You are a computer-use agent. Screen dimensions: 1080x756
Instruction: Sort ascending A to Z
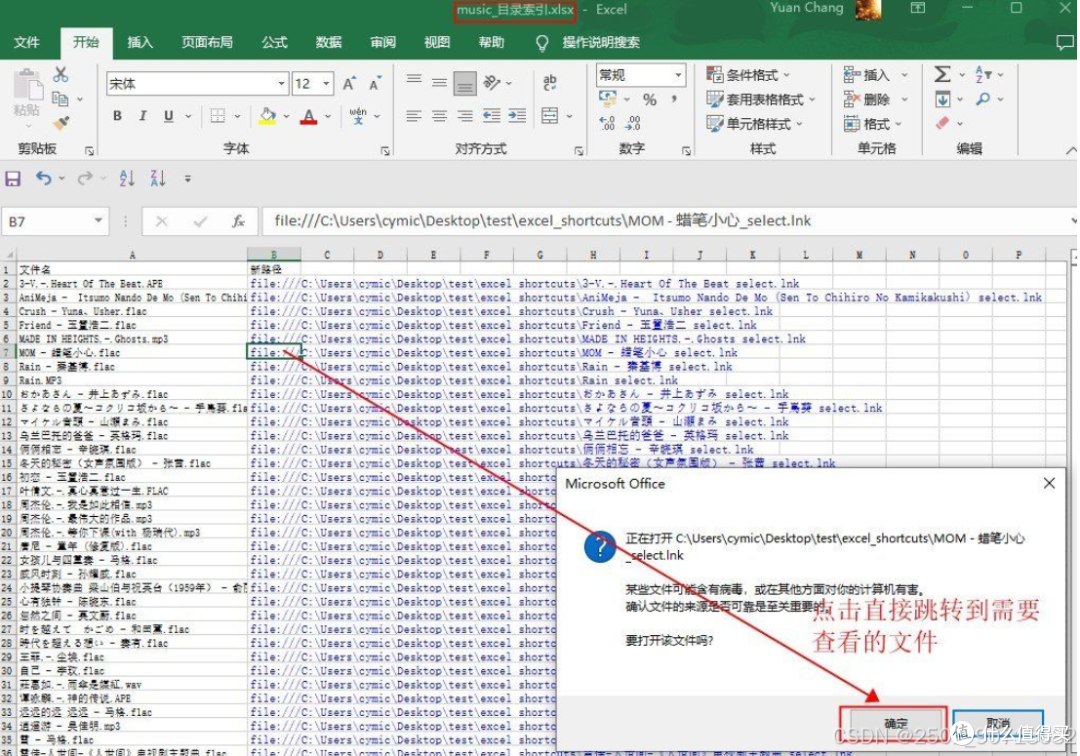(127, 179)
